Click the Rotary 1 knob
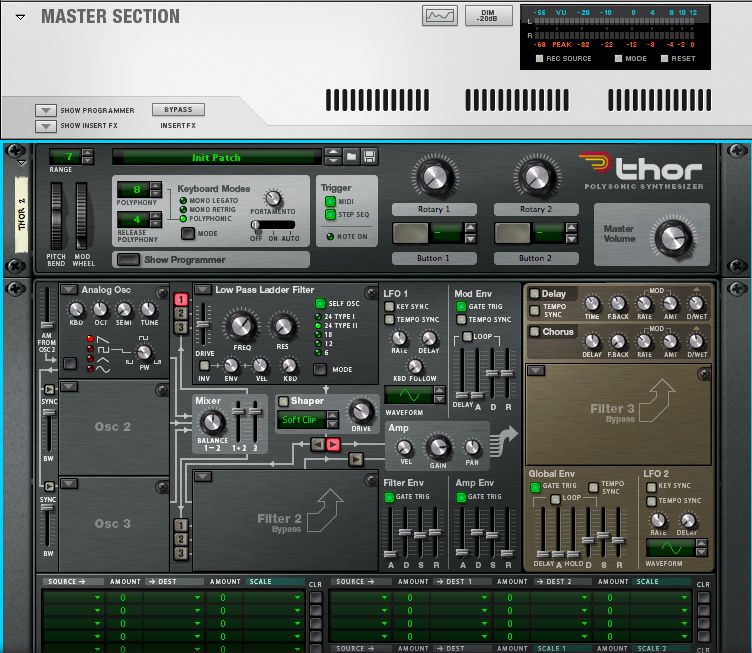752x653 pixels. point(434,176)
